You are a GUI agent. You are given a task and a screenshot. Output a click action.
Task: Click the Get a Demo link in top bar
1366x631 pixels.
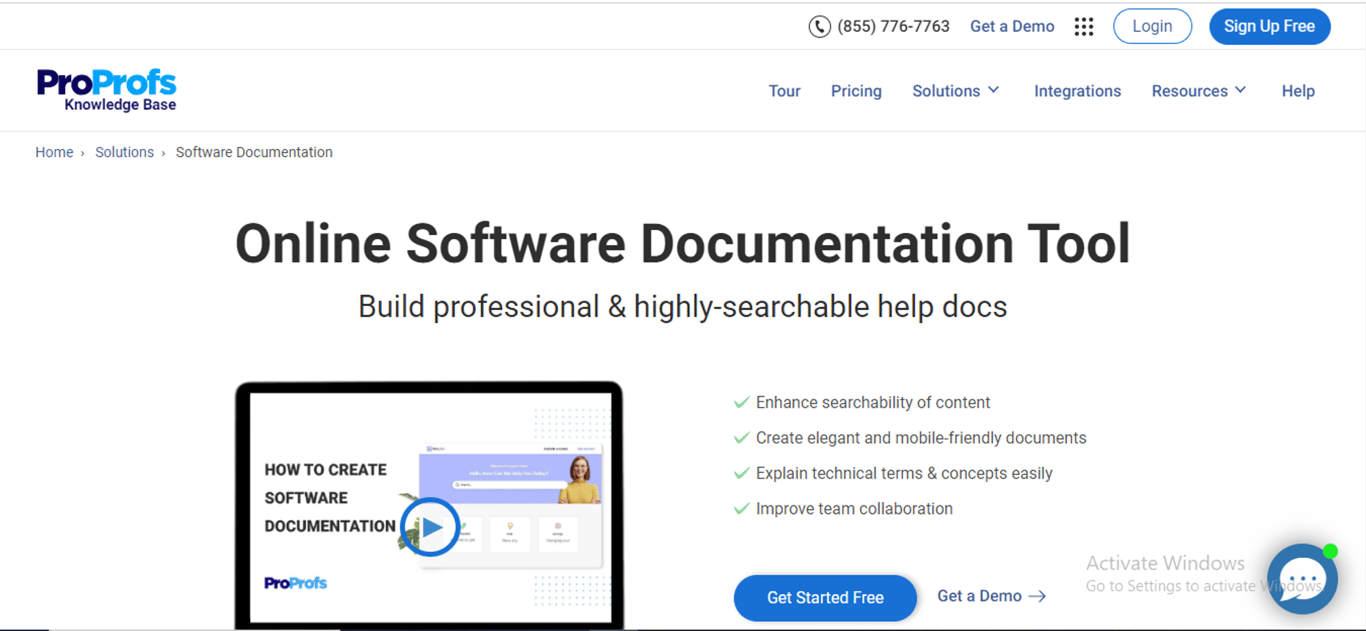[x=1012, y=27]
